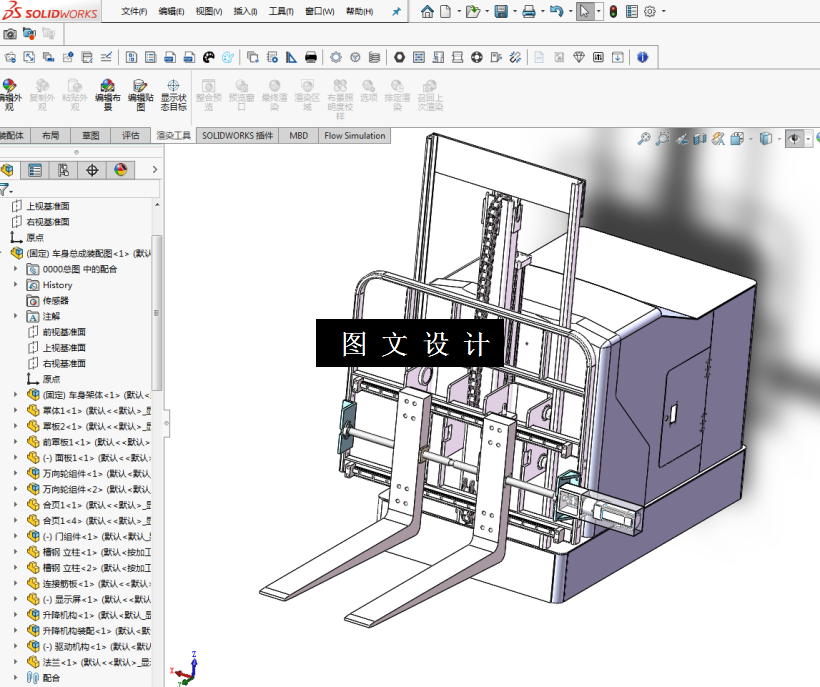Switch to the Flow Simulation tab
This screenshot has height=687, width=820.
coord(354,135)
